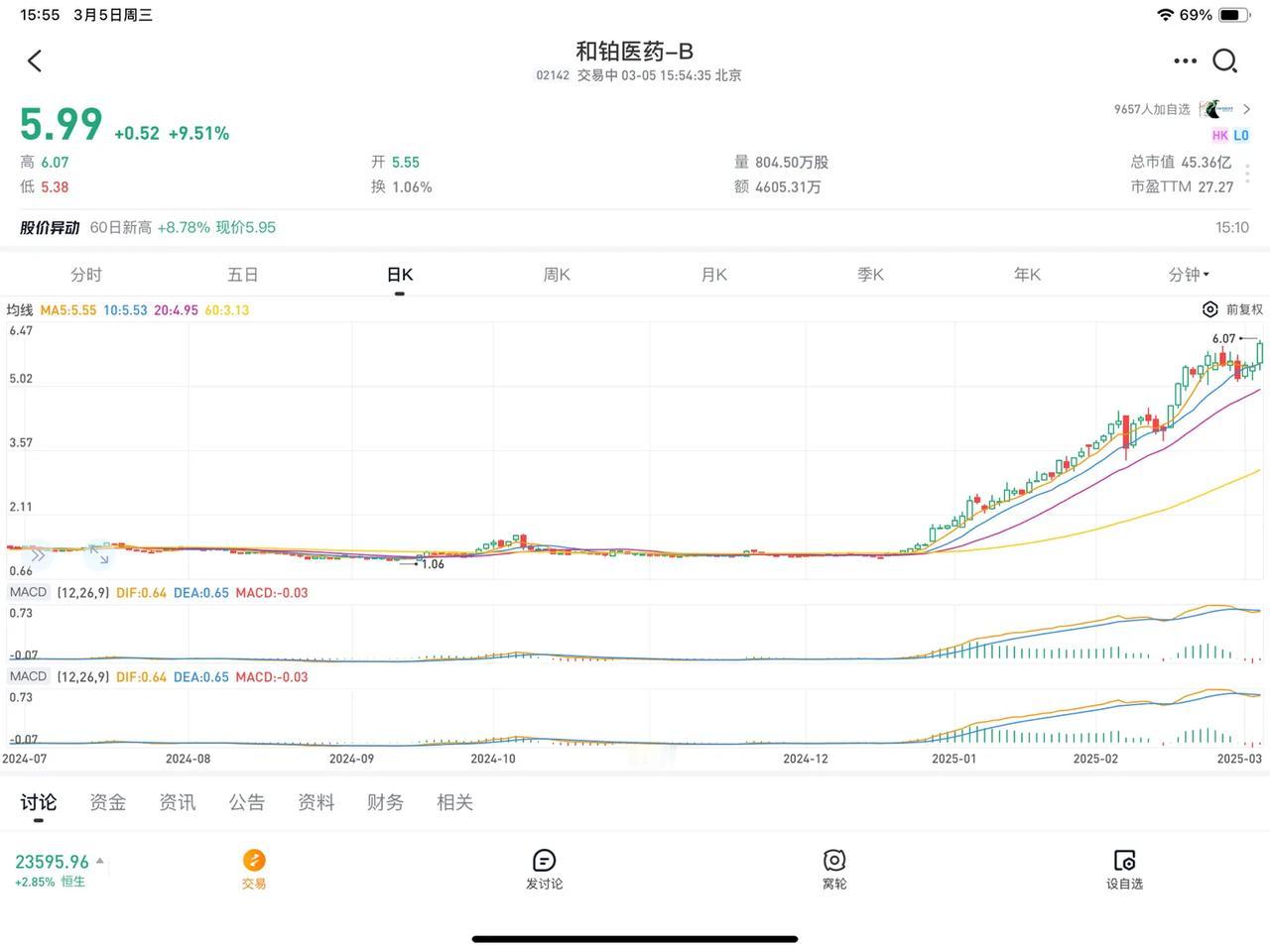The height and width of the screenshot is (952, 1270).
Task: Open the 讨论 discussion tab
Action: 39,802
